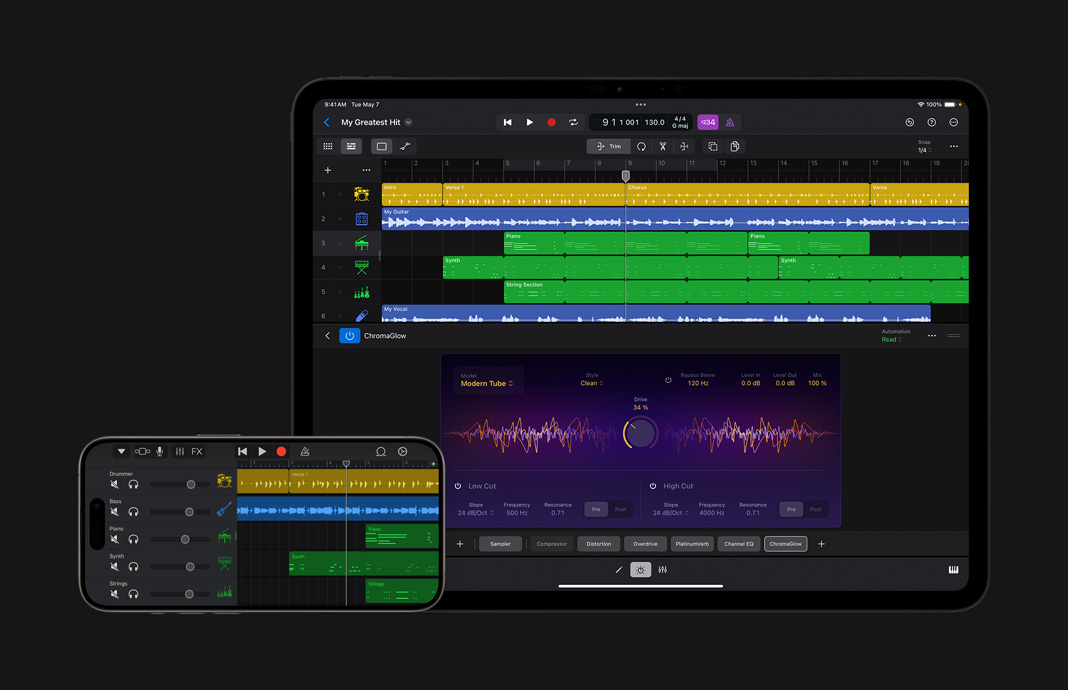Viewport: 1068px width, 690px height.
Task: Open the onscreen keyboard icon at bottom right
Action: click(954, 568)
